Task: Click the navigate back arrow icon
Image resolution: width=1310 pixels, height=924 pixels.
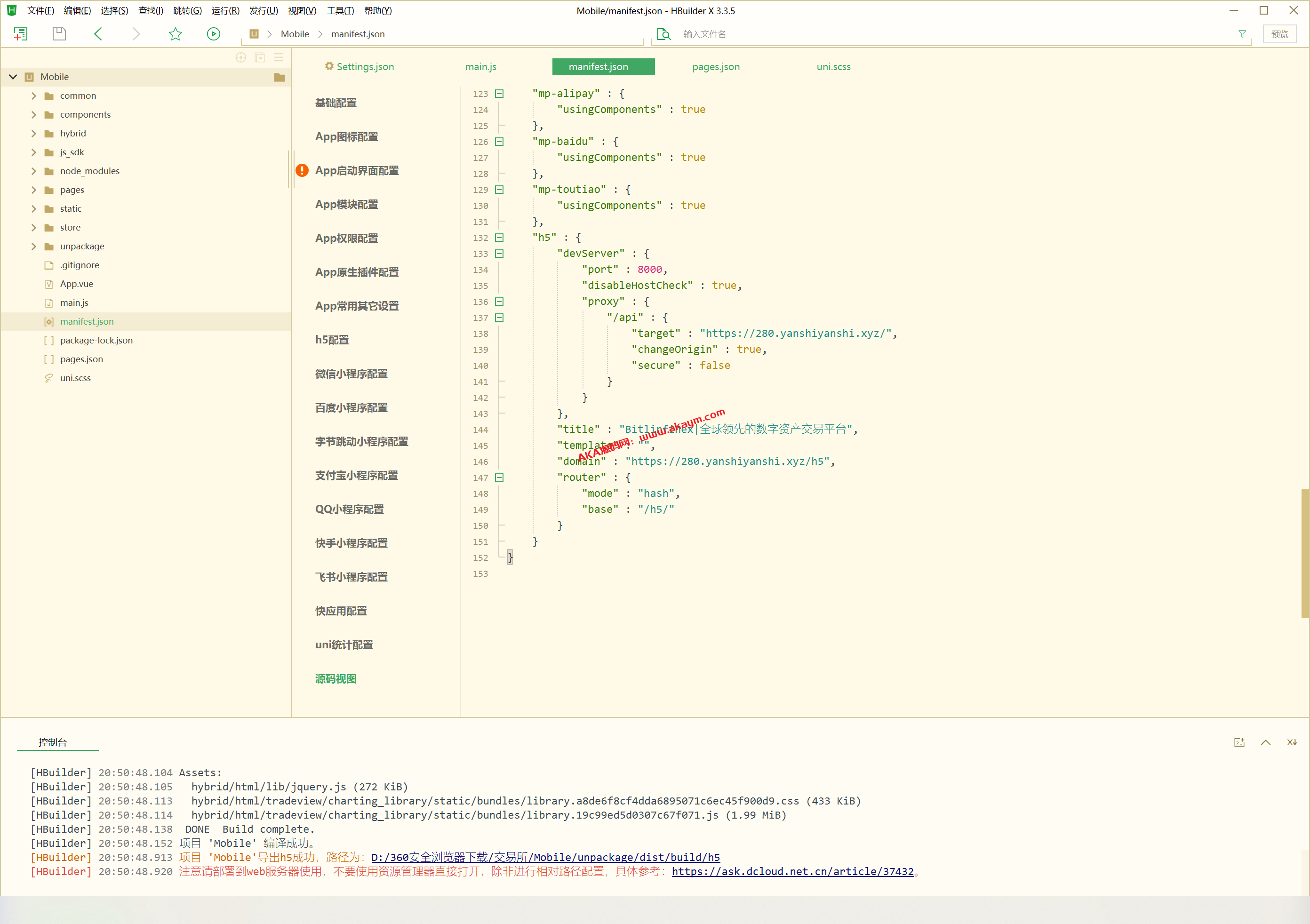Action: [x=98, y=34]
